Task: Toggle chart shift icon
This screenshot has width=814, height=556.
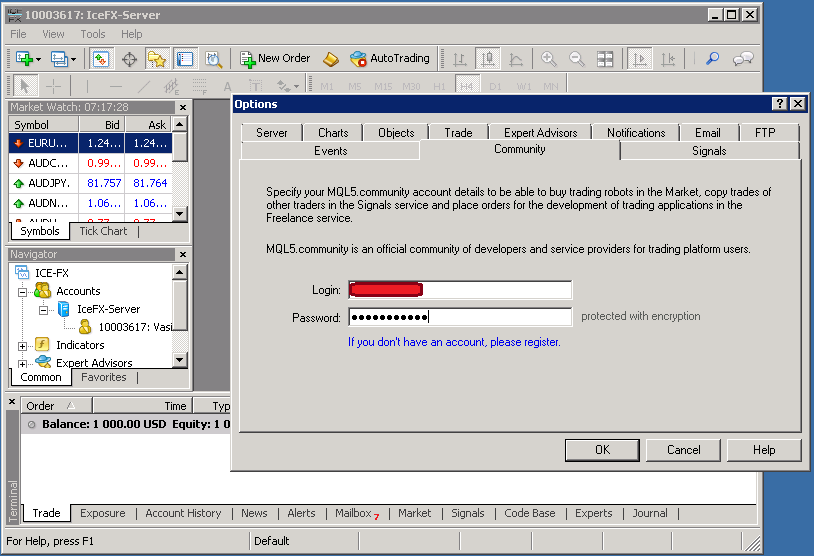Action: point(668,59)
